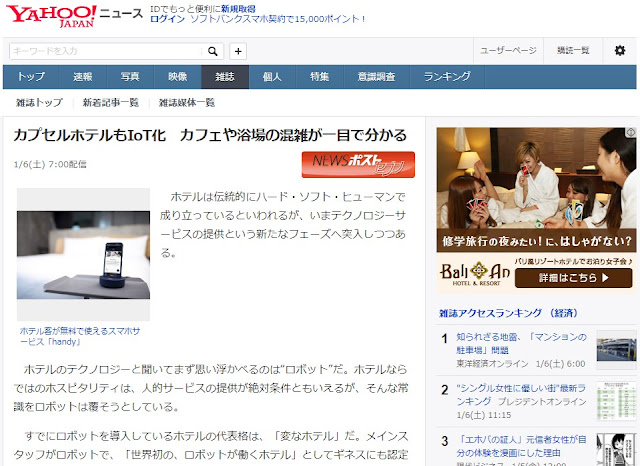
Task: Click the ad info icon on the banner
Action: pyautogui.click(x=631, y=132)
